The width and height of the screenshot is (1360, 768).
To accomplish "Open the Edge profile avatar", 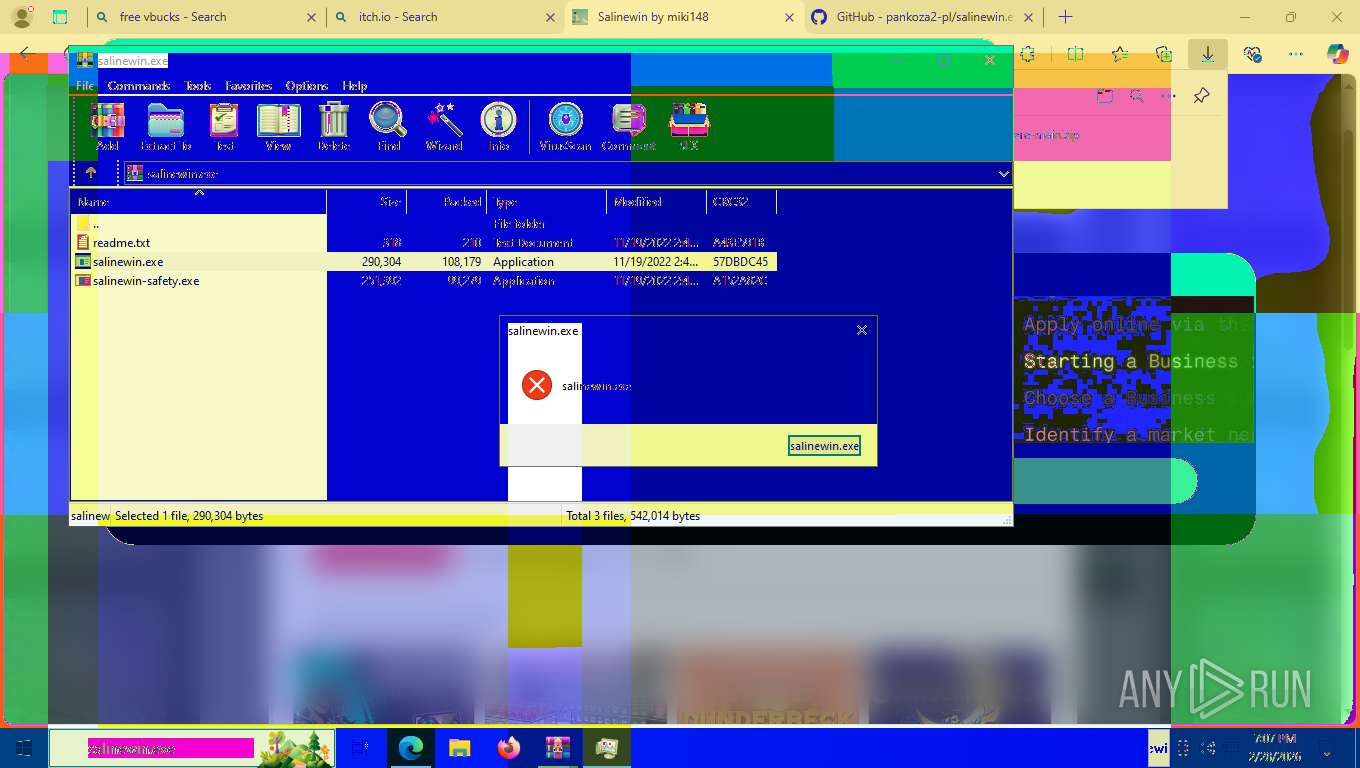I will pyautogui.click(x=22, y=17).
